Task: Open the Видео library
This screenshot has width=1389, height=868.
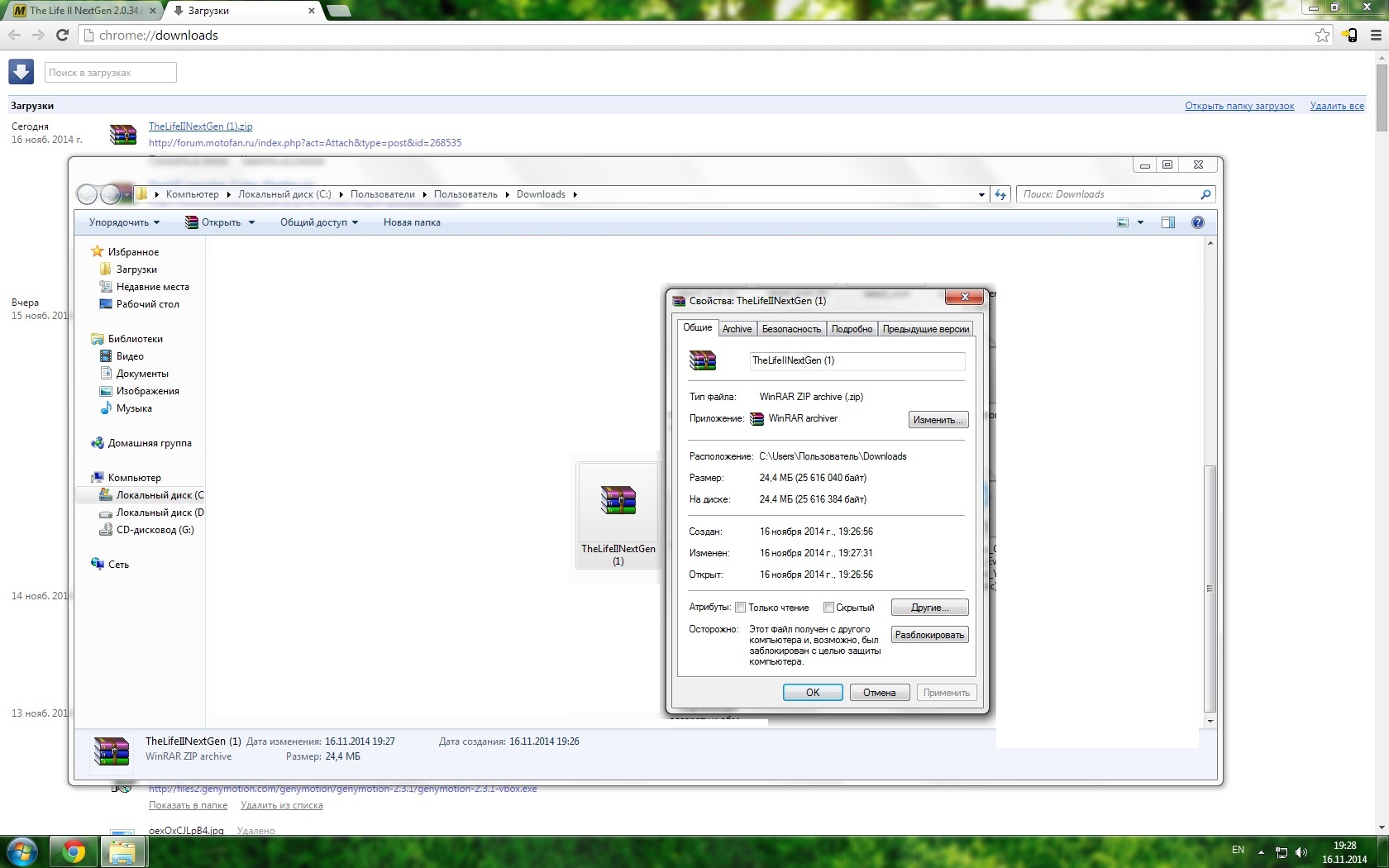Action: point(130,356)
